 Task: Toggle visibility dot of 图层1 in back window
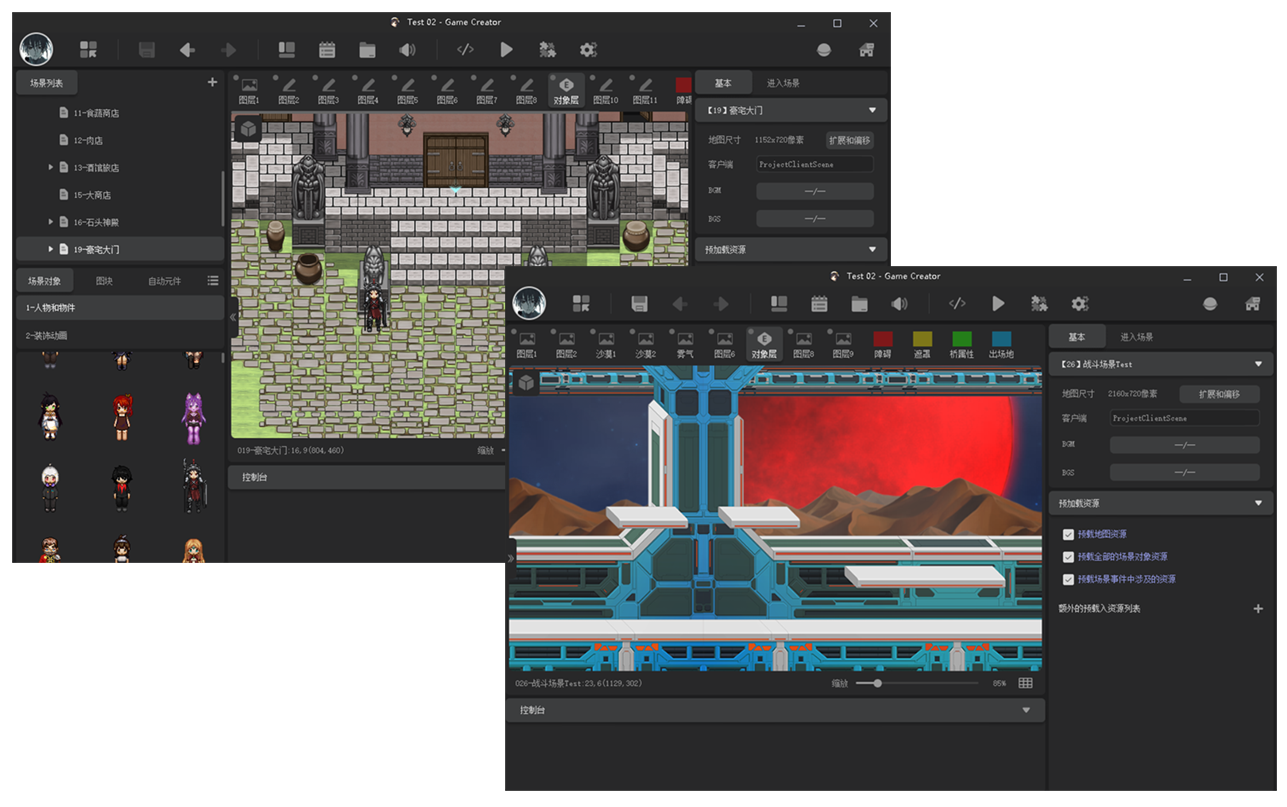click(x=235, y=77)
